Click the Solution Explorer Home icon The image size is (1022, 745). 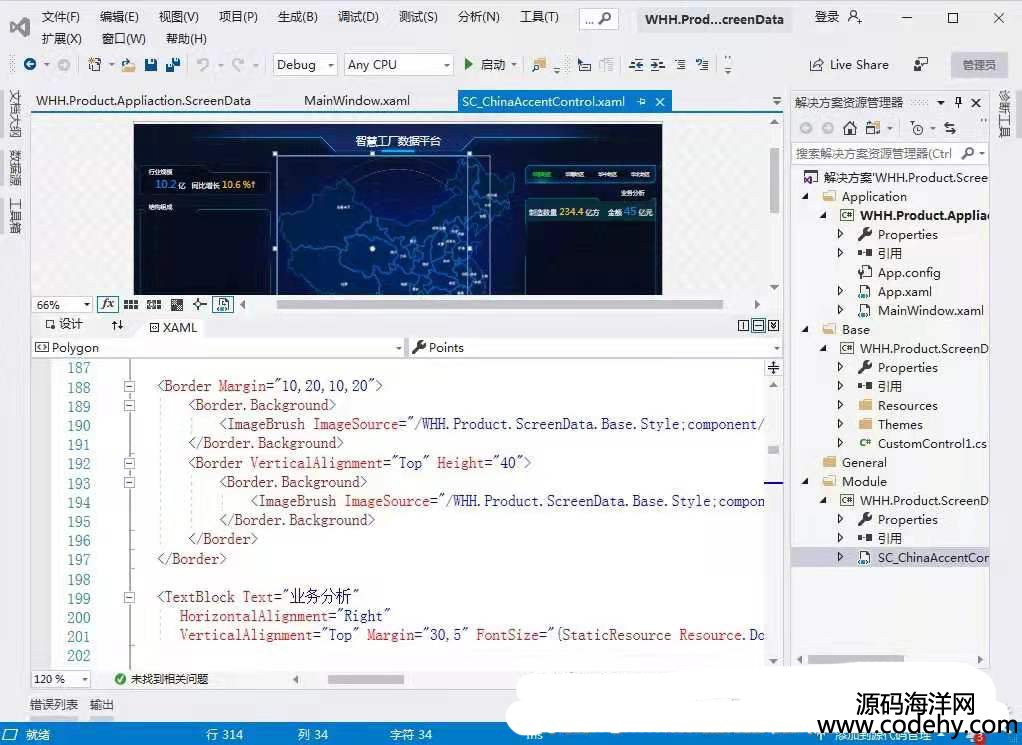[x=849, y=128]
